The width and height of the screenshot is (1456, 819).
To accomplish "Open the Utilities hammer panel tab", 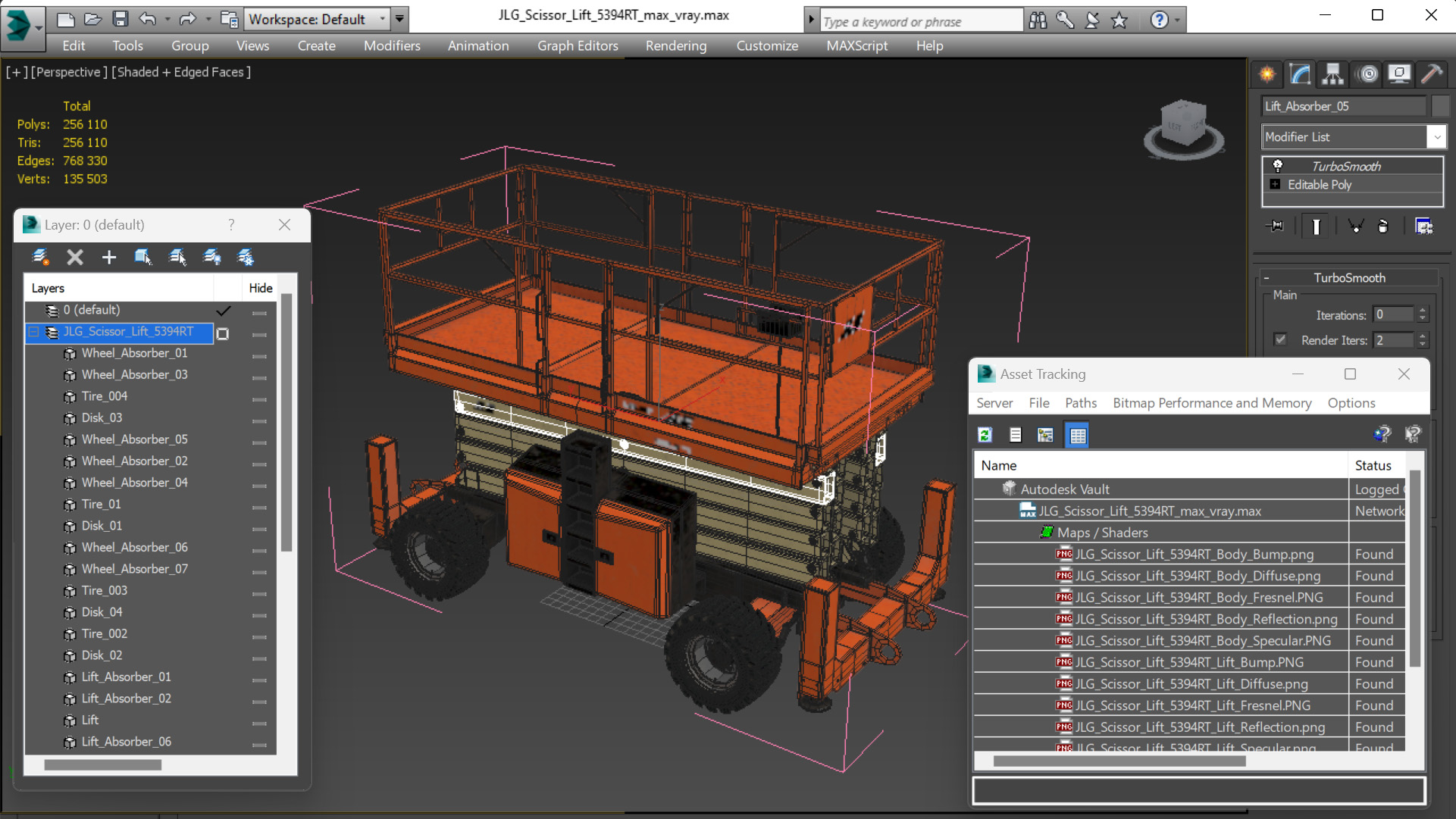I will click(1432, 73).
